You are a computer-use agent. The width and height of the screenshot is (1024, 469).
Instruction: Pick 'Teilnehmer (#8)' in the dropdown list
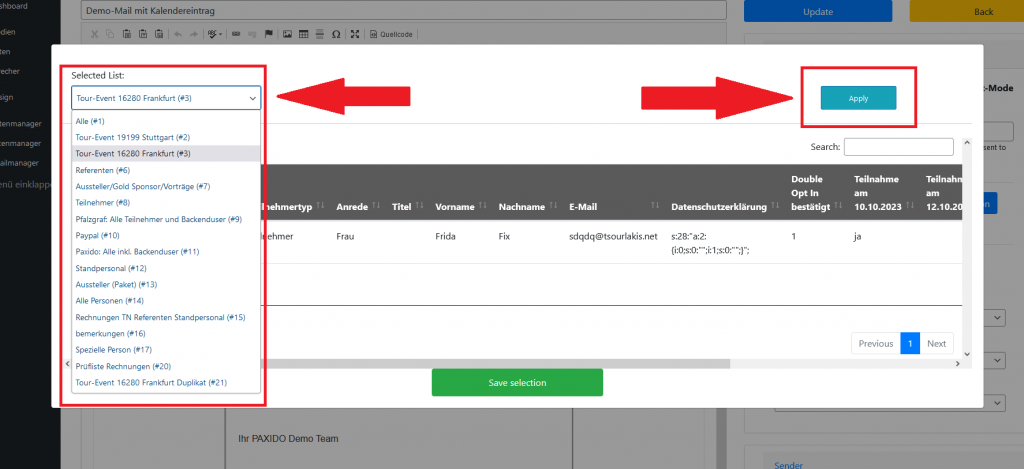pos(103,202)
